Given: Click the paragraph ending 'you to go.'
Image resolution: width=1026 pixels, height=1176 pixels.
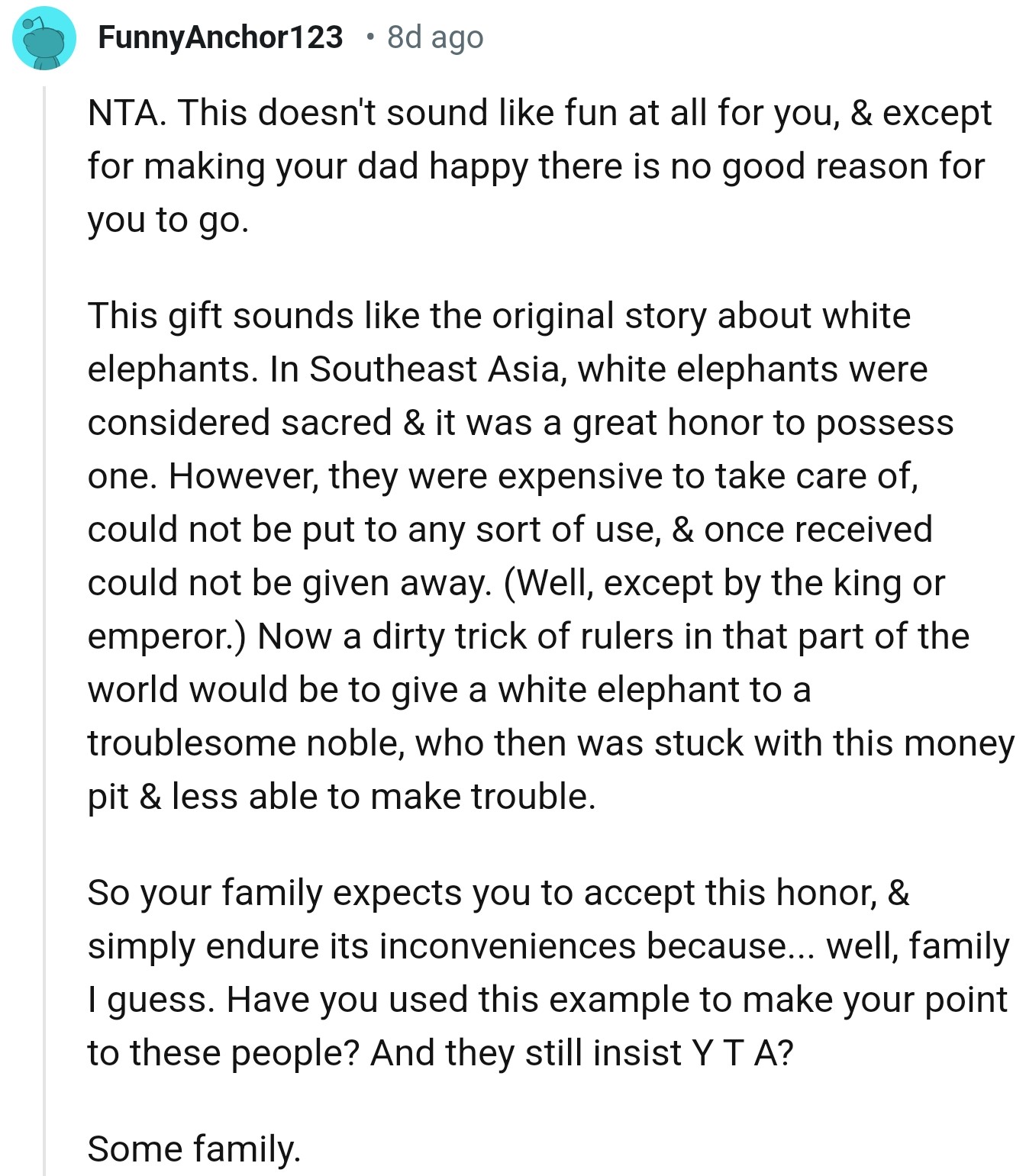Looking at the screenshot, I should 168,220.
